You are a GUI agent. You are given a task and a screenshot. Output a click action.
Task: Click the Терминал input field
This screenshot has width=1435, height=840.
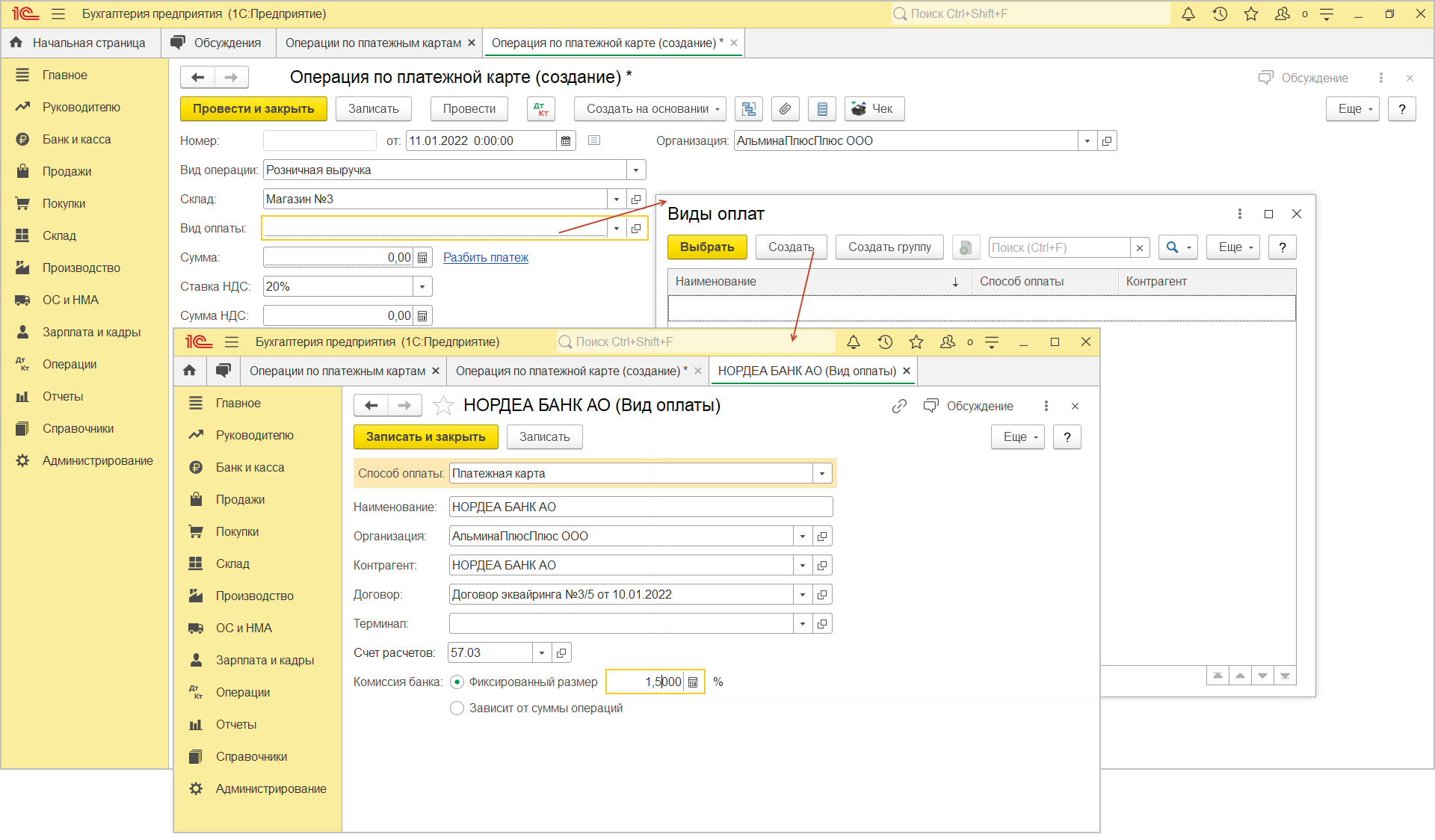point(620,624)
